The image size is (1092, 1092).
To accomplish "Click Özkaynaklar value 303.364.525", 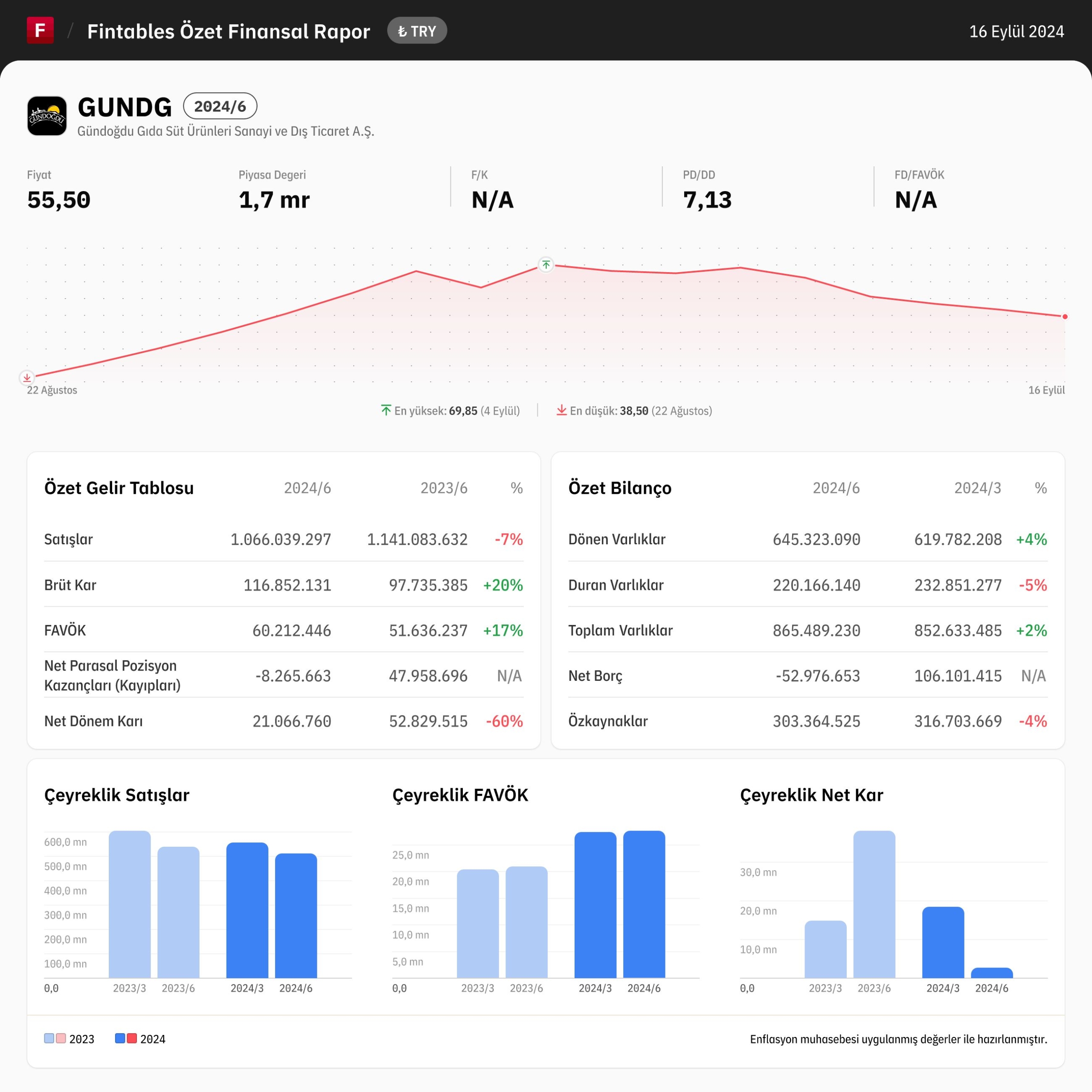I will 816,721.
